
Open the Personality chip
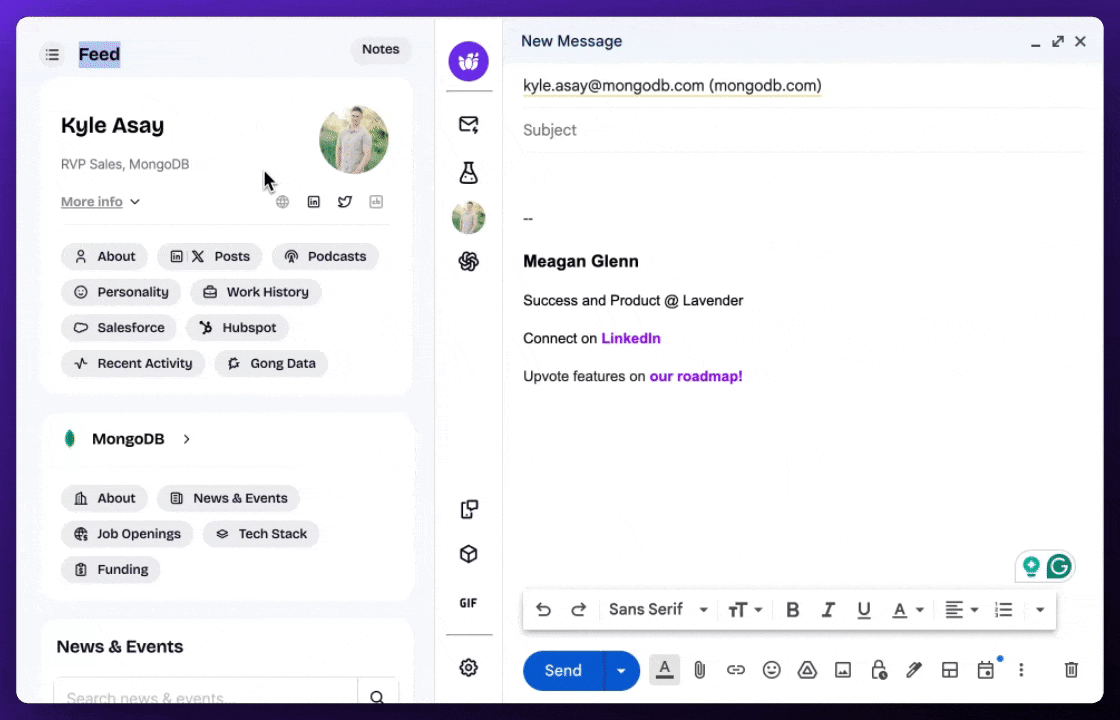pyautogui.click(x=121, y=292)
